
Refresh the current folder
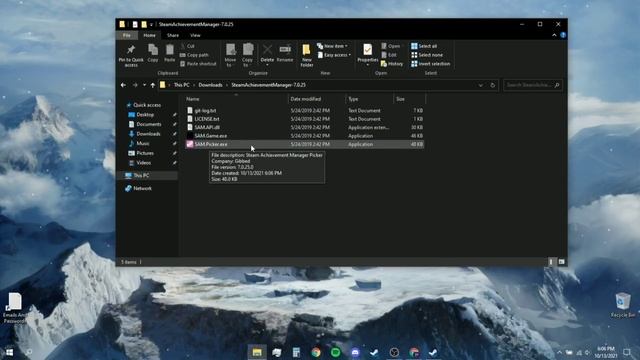(493, 85)
